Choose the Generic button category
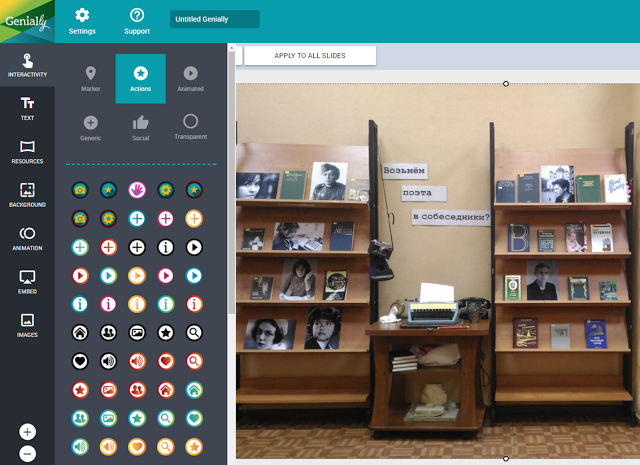This screenshot has width=640, height=465. point(91,127)
